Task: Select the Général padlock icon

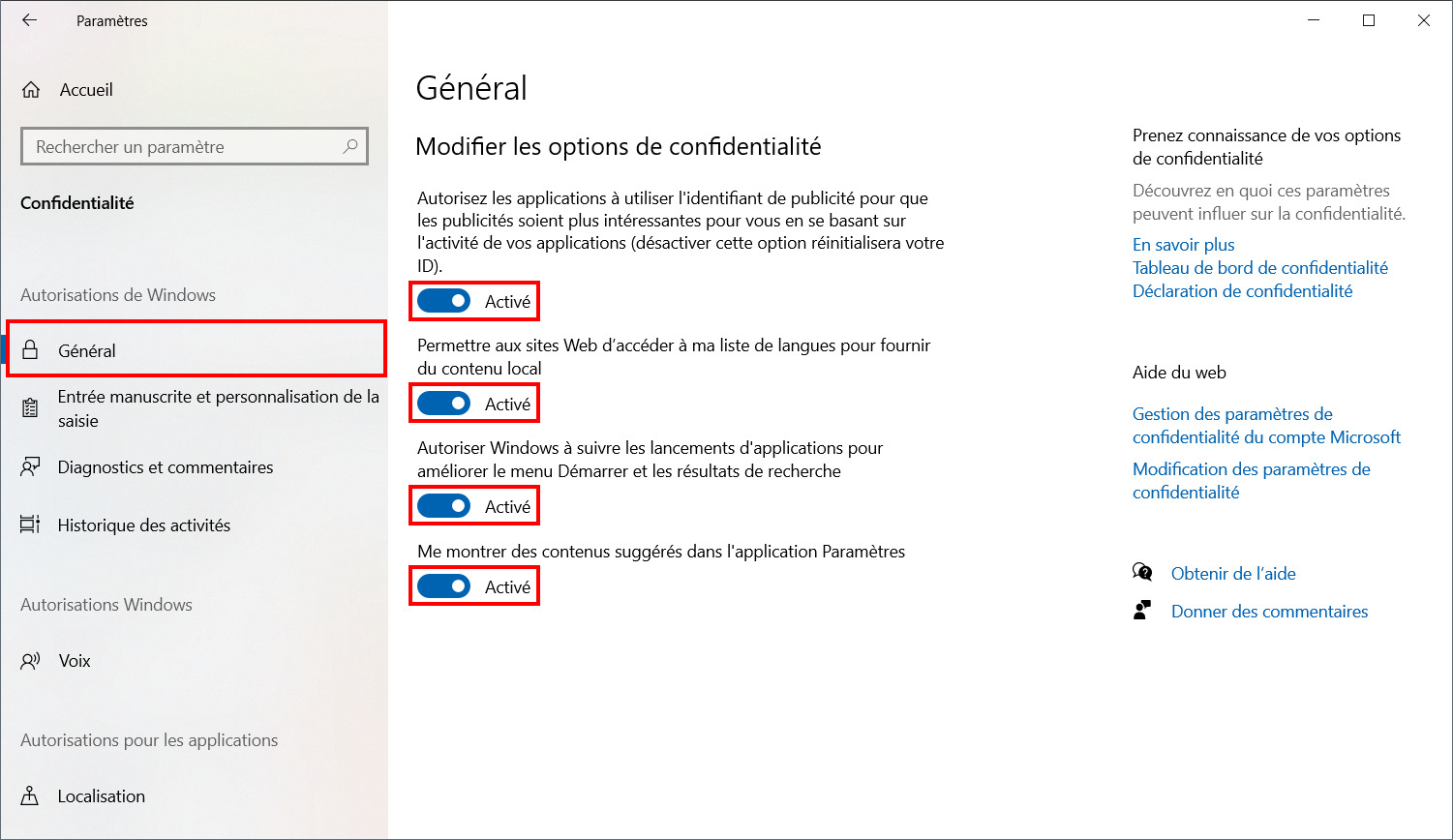Action: point(31,350)
